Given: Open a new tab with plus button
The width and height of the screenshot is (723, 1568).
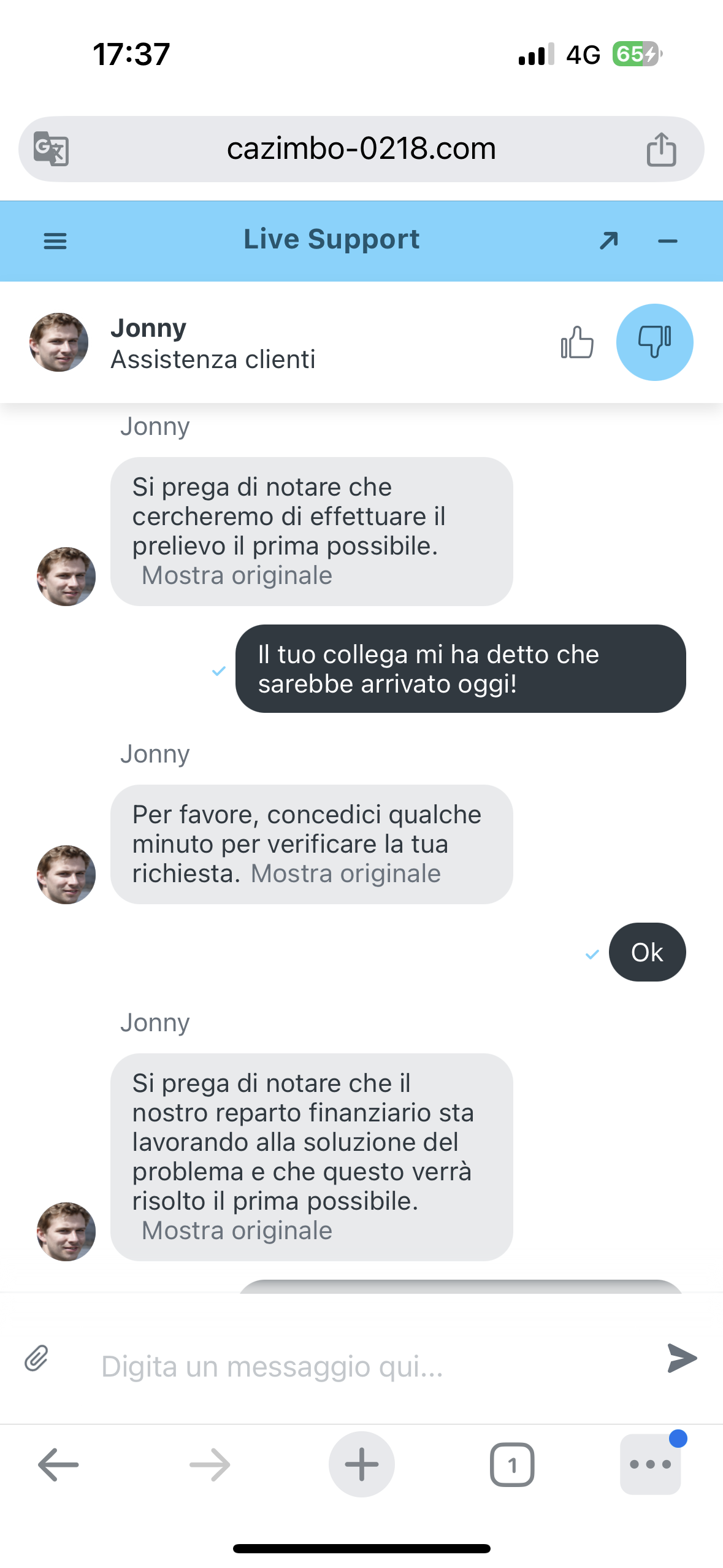Looking at the screenshot, I should pyautogui.click(x=361, y=1464).
